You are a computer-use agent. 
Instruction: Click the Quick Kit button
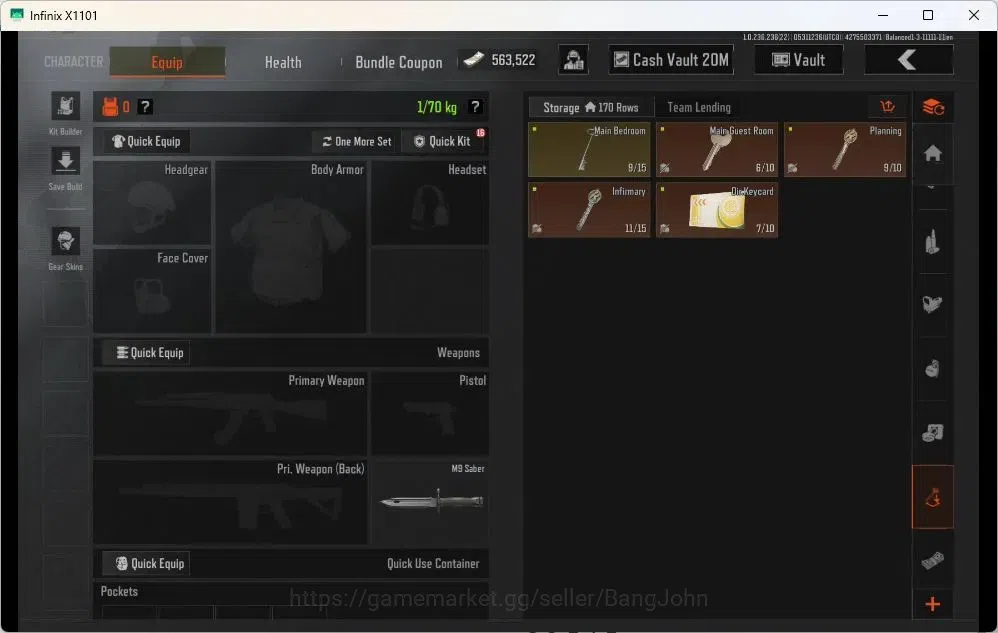443,141
